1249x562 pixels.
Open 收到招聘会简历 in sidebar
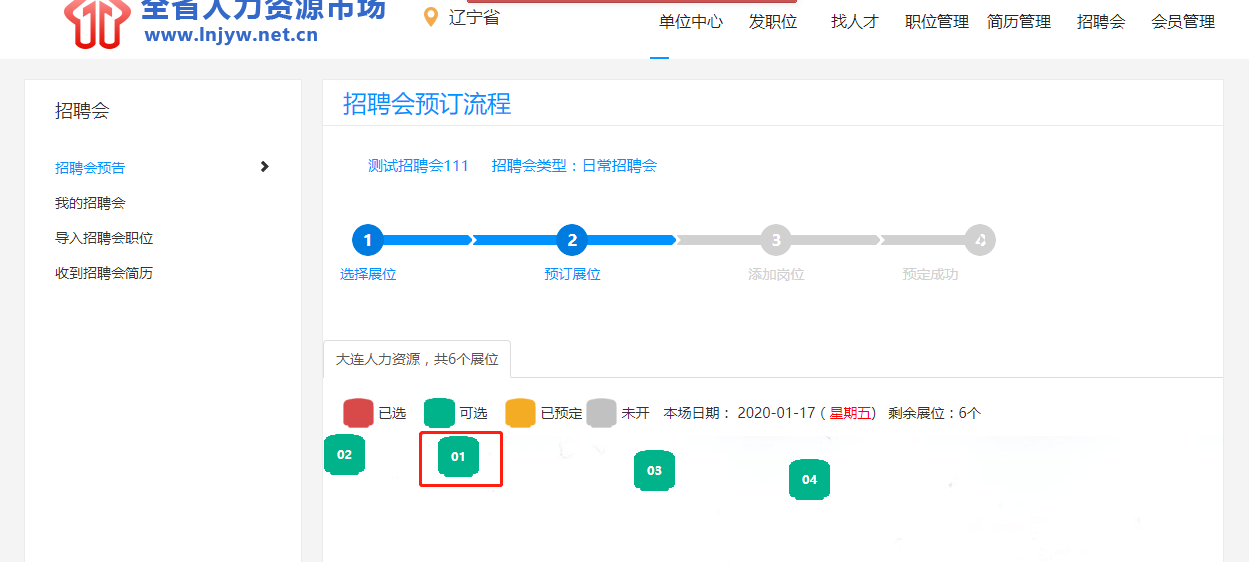click(104, 273)
